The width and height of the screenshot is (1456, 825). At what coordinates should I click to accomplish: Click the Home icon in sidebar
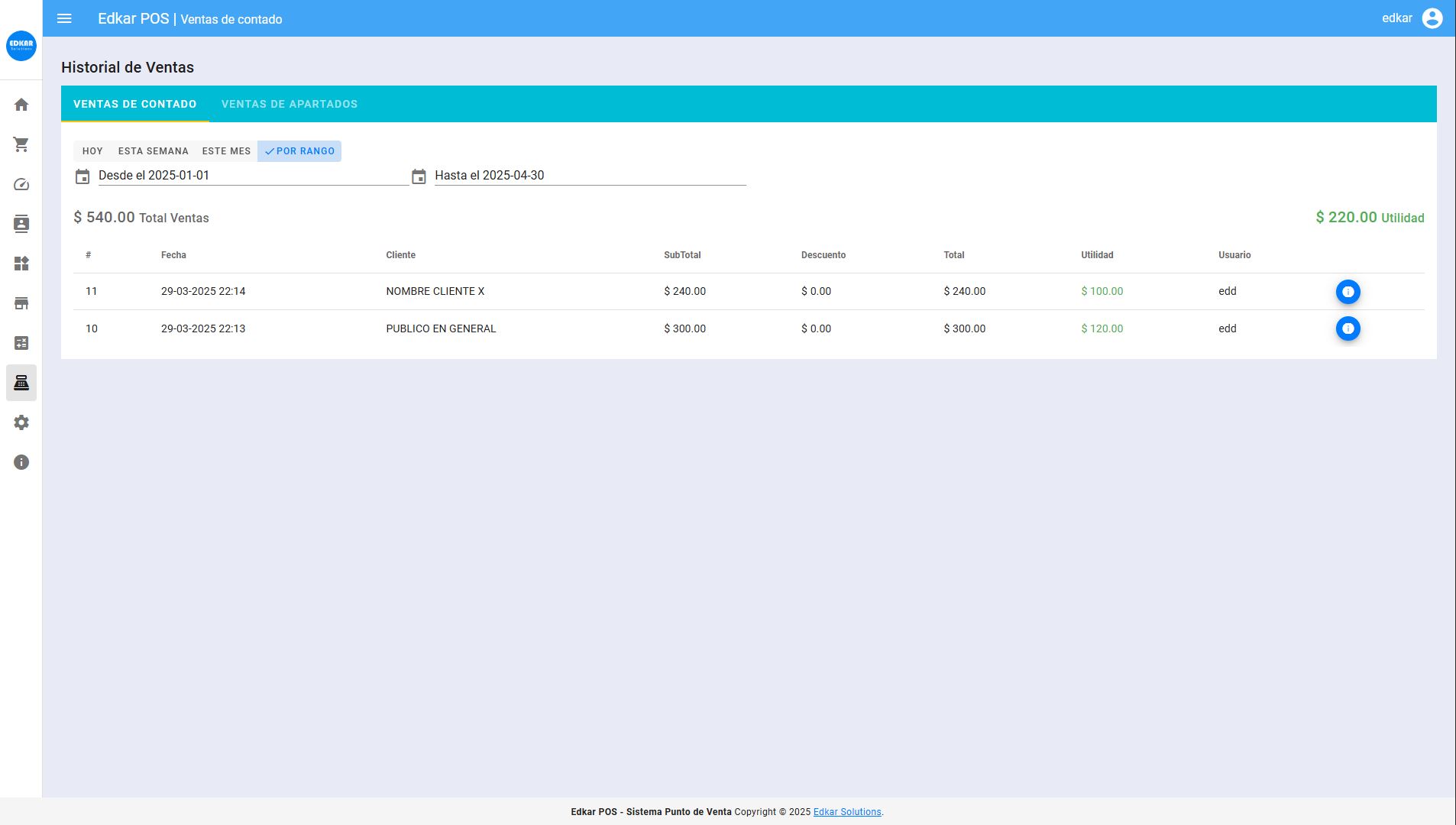(x=21, y=105)
